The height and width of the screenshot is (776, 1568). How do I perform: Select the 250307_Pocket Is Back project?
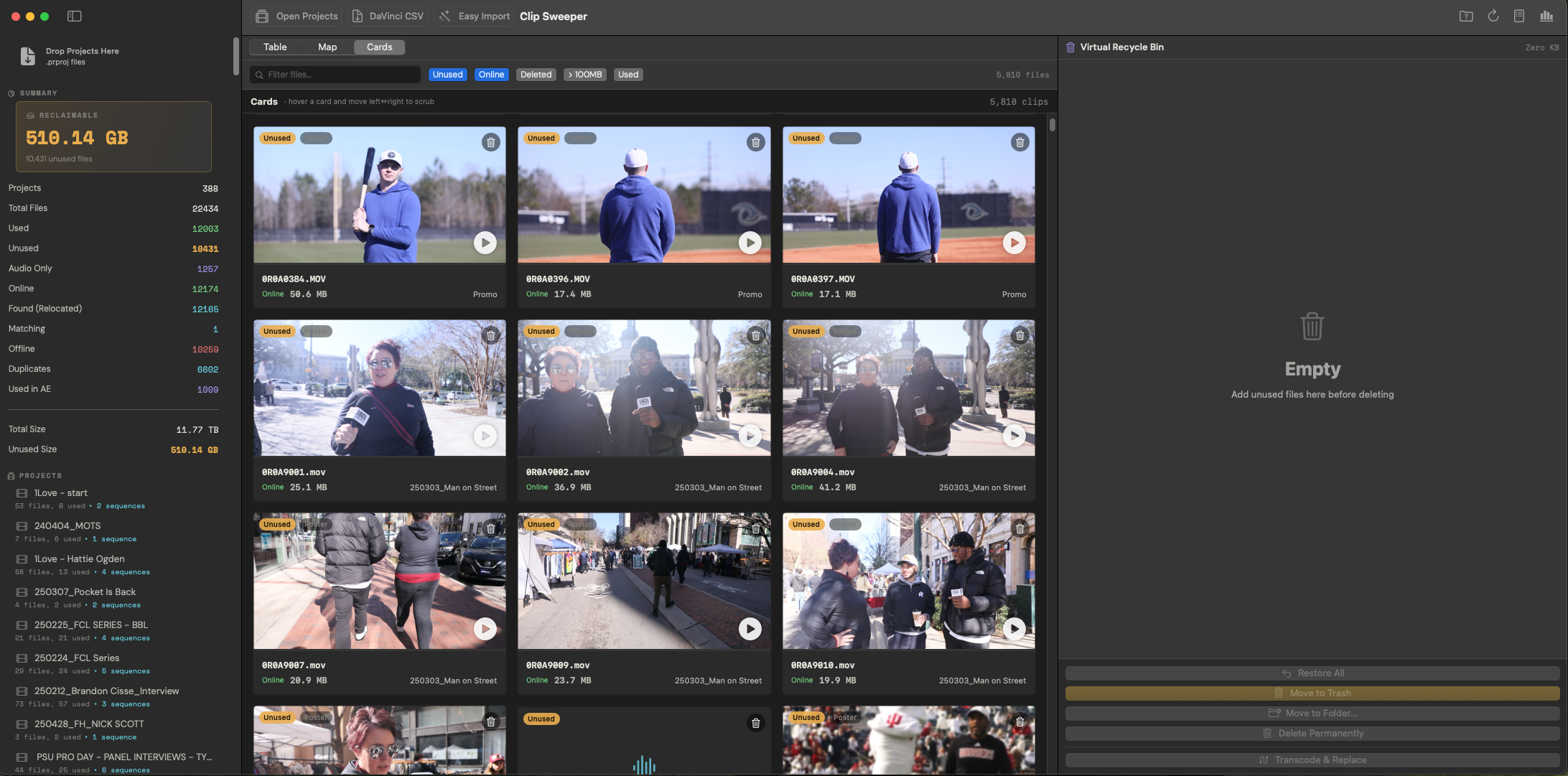coord(85,592)
